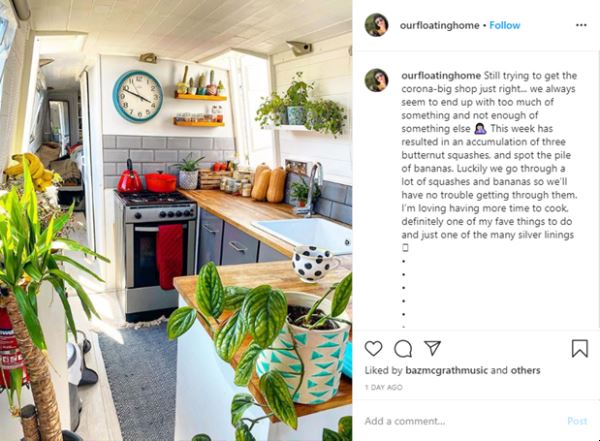The height and width of the screenshot is (441, 600).
Task: Focus the Add a comment field
Action: tap(459, 421)
